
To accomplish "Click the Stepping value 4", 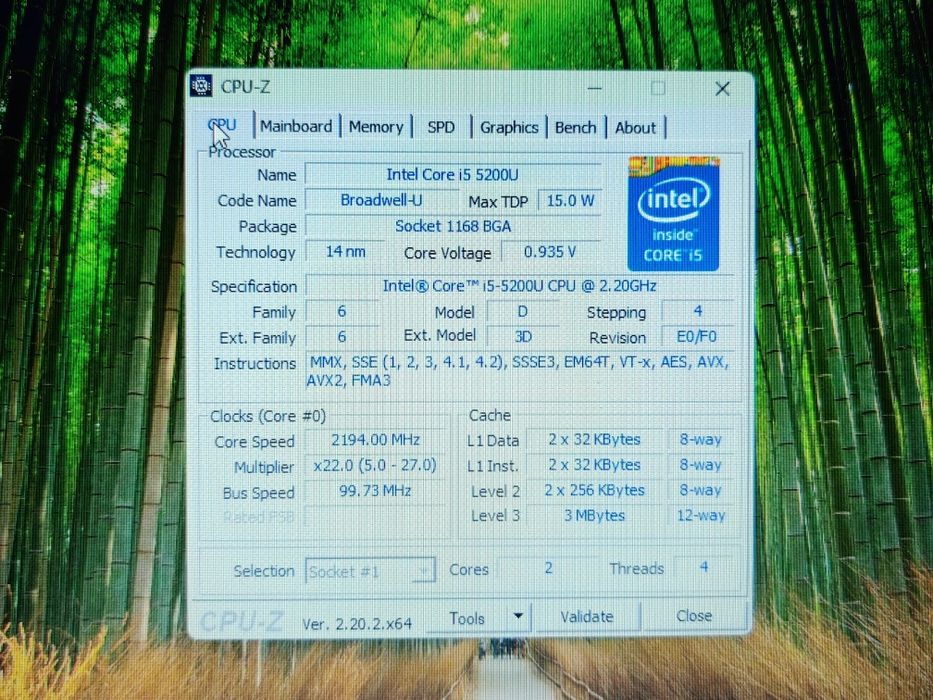I will pyautogui.click(x=697, y=311).
